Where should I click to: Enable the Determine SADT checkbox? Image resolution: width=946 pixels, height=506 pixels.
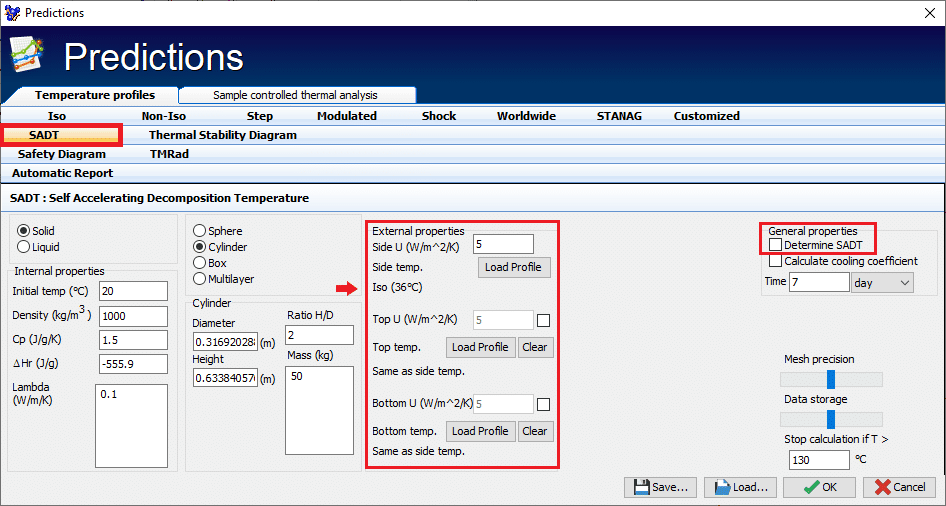[776, 245]
